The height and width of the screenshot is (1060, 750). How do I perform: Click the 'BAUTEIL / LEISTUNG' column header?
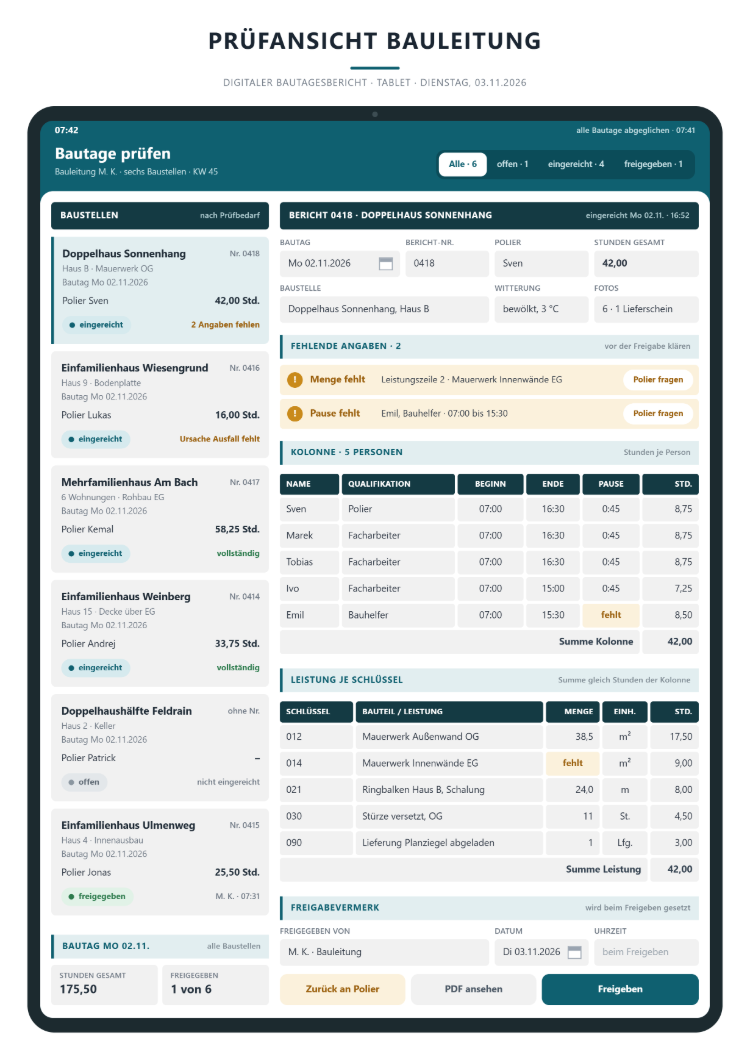point(450,712)
